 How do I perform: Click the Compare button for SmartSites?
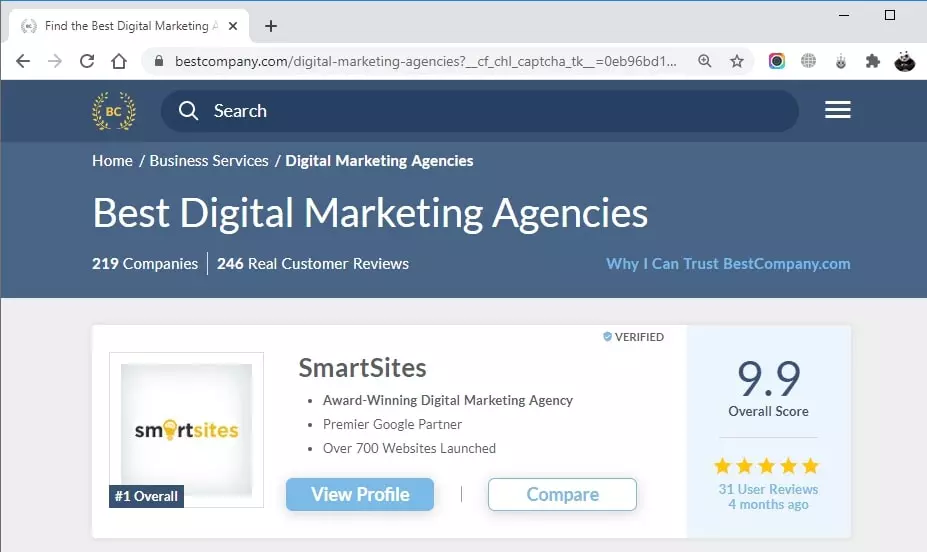562,494
